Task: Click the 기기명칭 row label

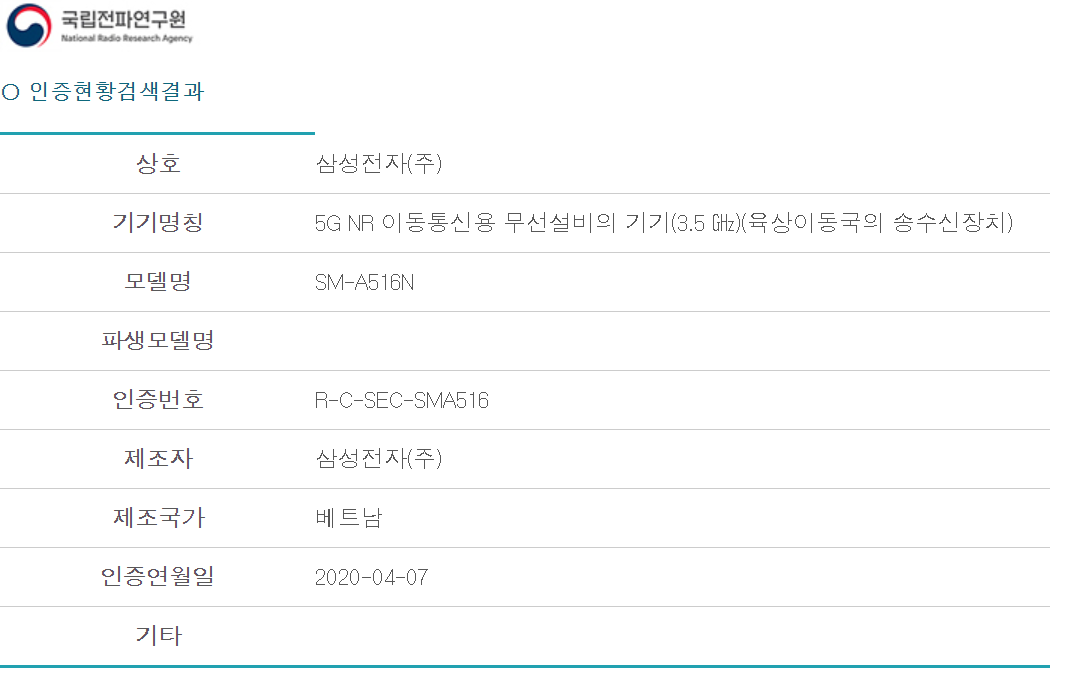Action: [158, 223]
